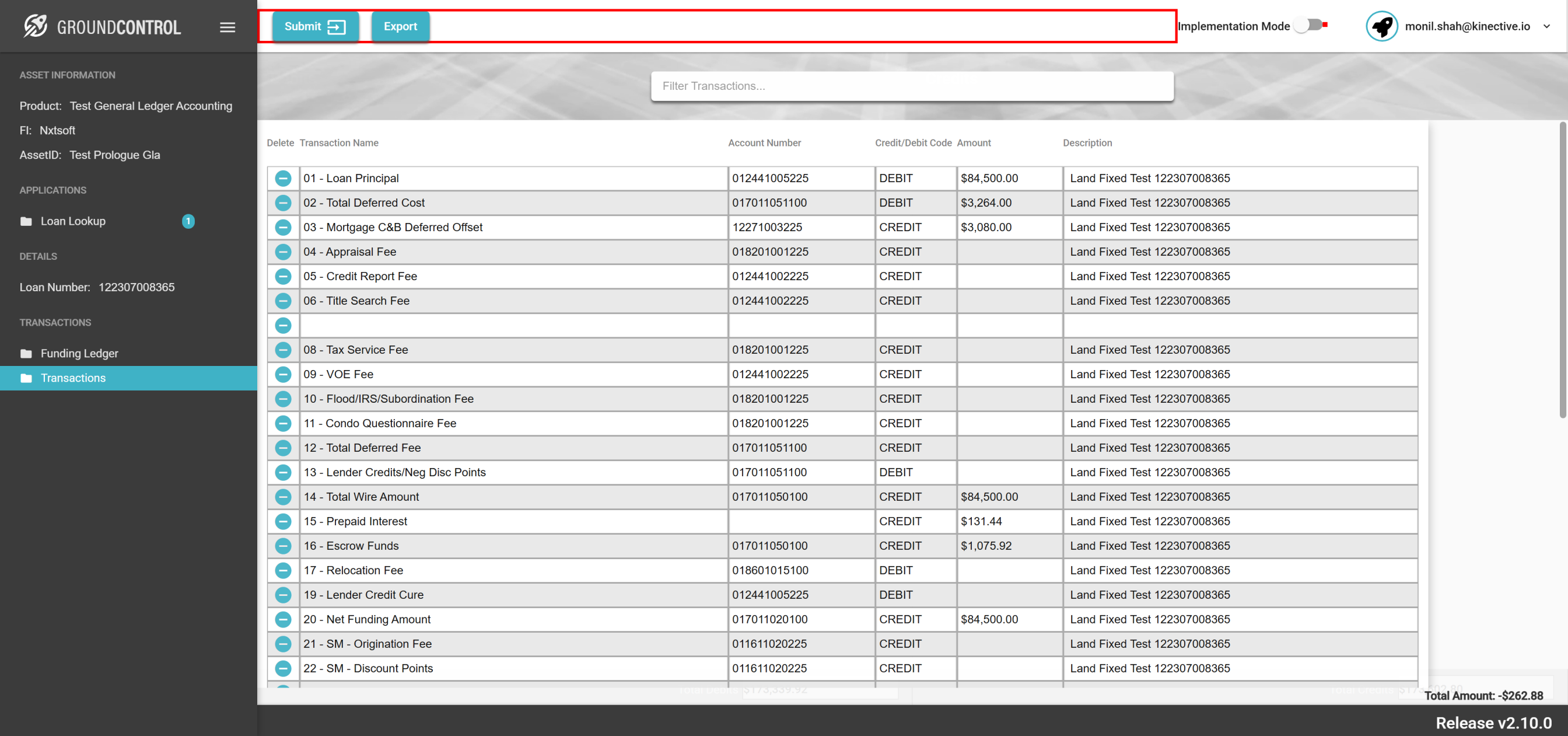
Task: Click the hamburger menu icon
Action: pyautogui.click(x=227, y=27)
